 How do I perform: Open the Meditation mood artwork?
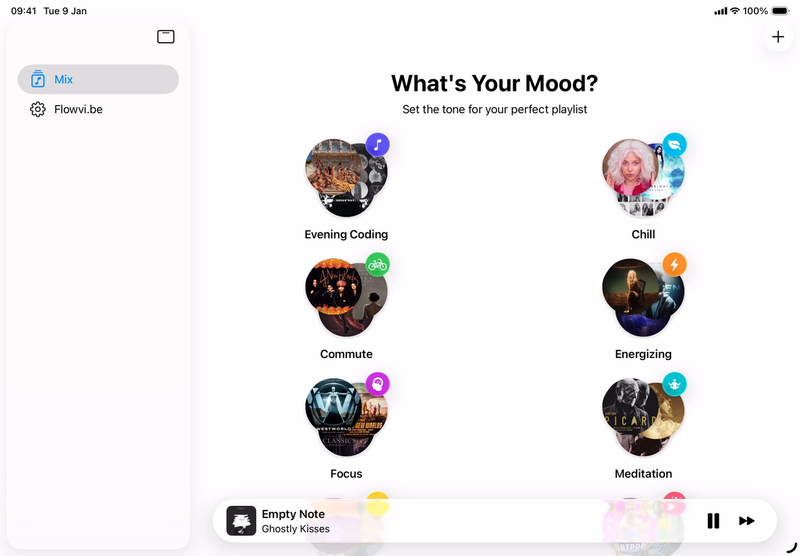coord(643,417)
